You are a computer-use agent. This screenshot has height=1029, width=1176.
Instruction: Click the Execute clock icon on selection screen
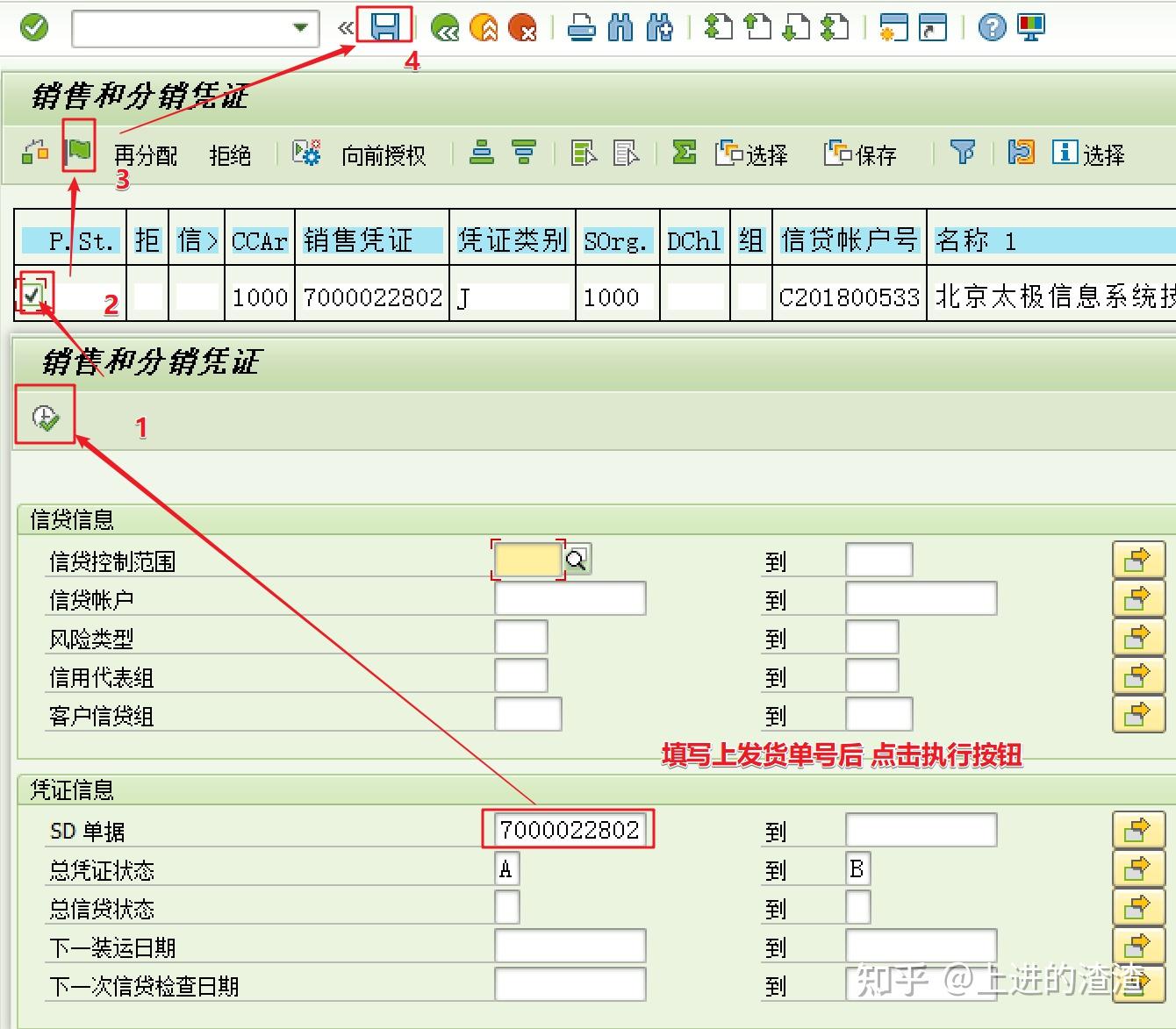[45, 416]
